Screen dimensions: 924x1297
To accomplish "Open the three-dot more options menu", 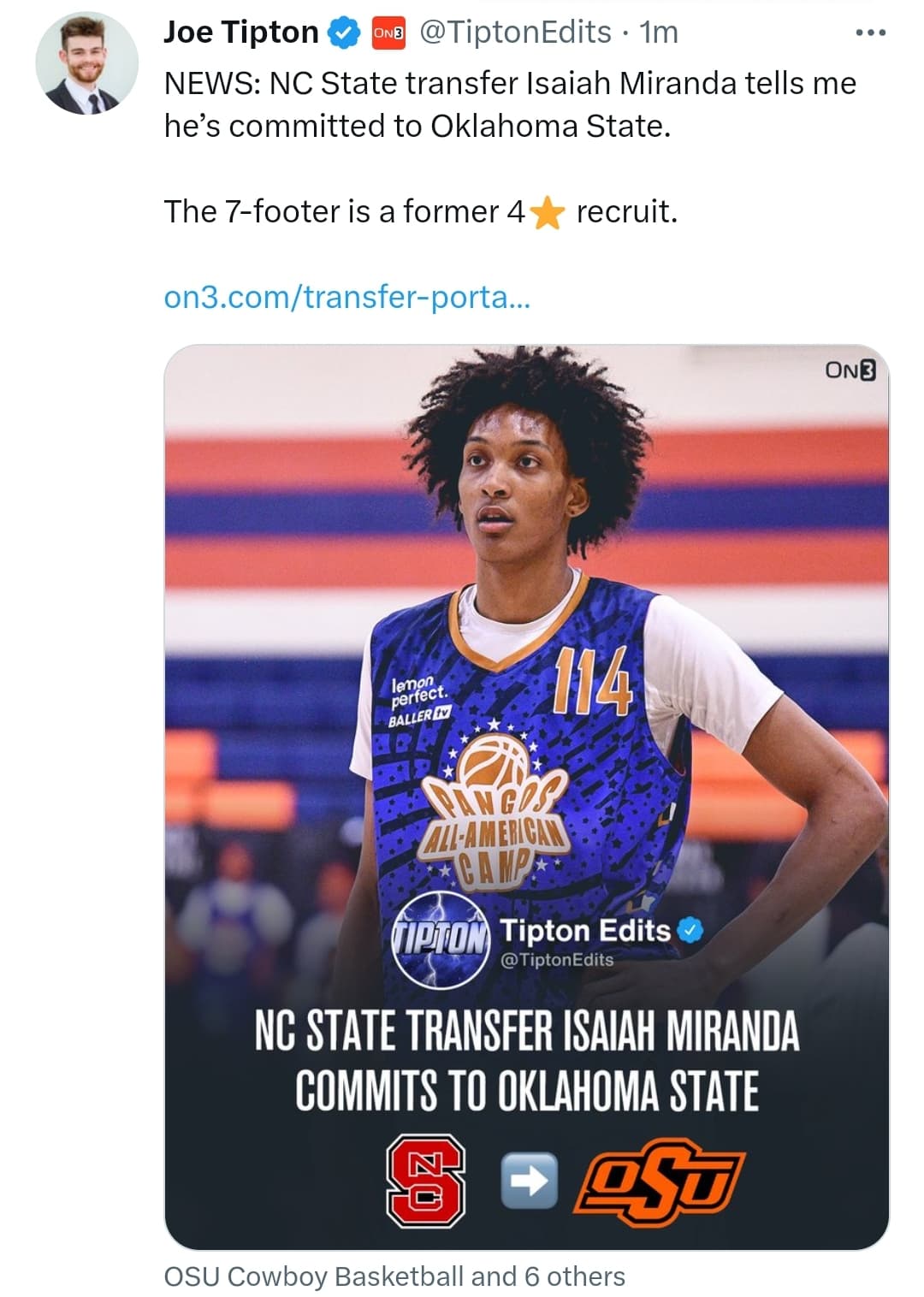I will click(x=871, y=33).
